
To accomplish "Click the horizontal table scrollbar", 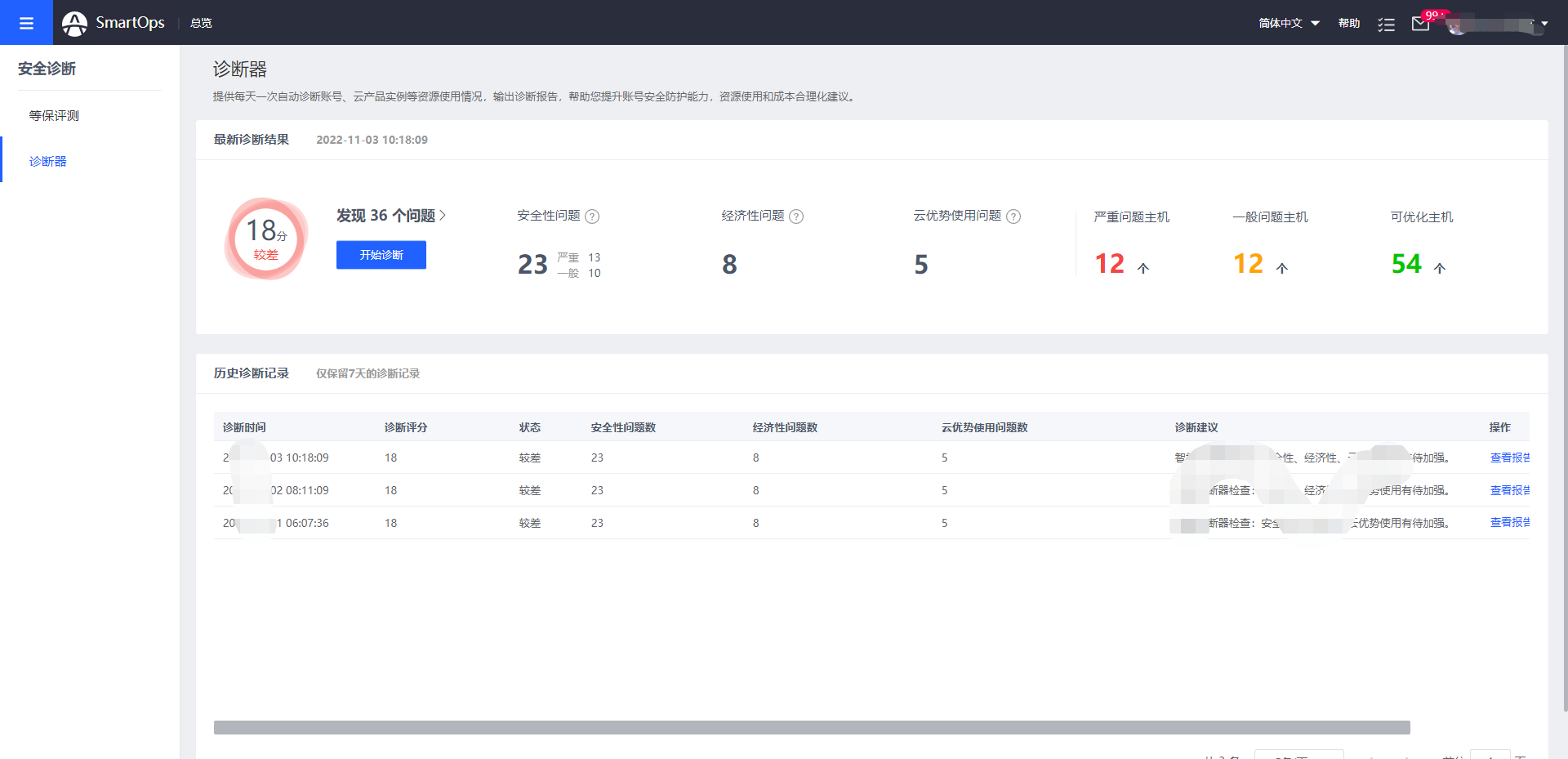I will point(812,727).
